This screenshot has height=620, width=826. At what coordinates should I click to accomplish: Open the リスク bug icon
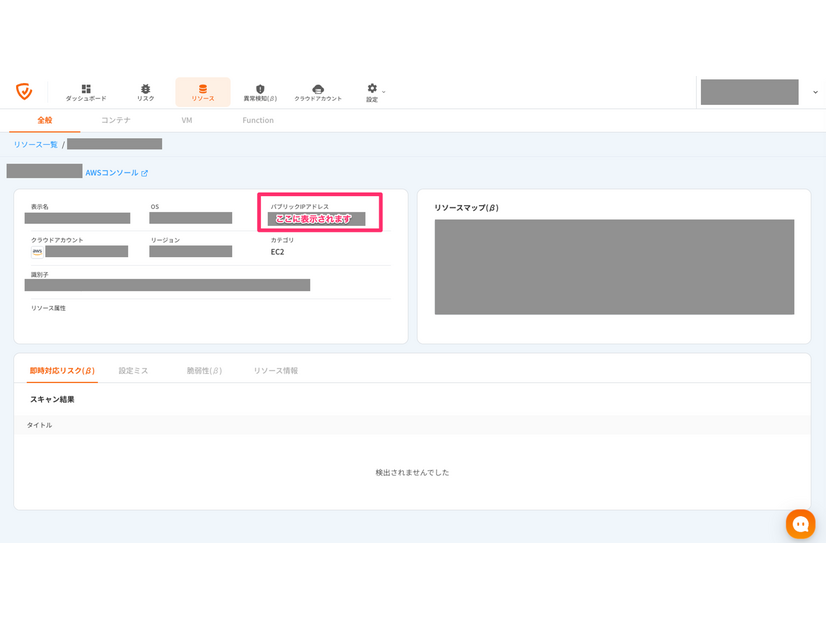tap(145, 89)
